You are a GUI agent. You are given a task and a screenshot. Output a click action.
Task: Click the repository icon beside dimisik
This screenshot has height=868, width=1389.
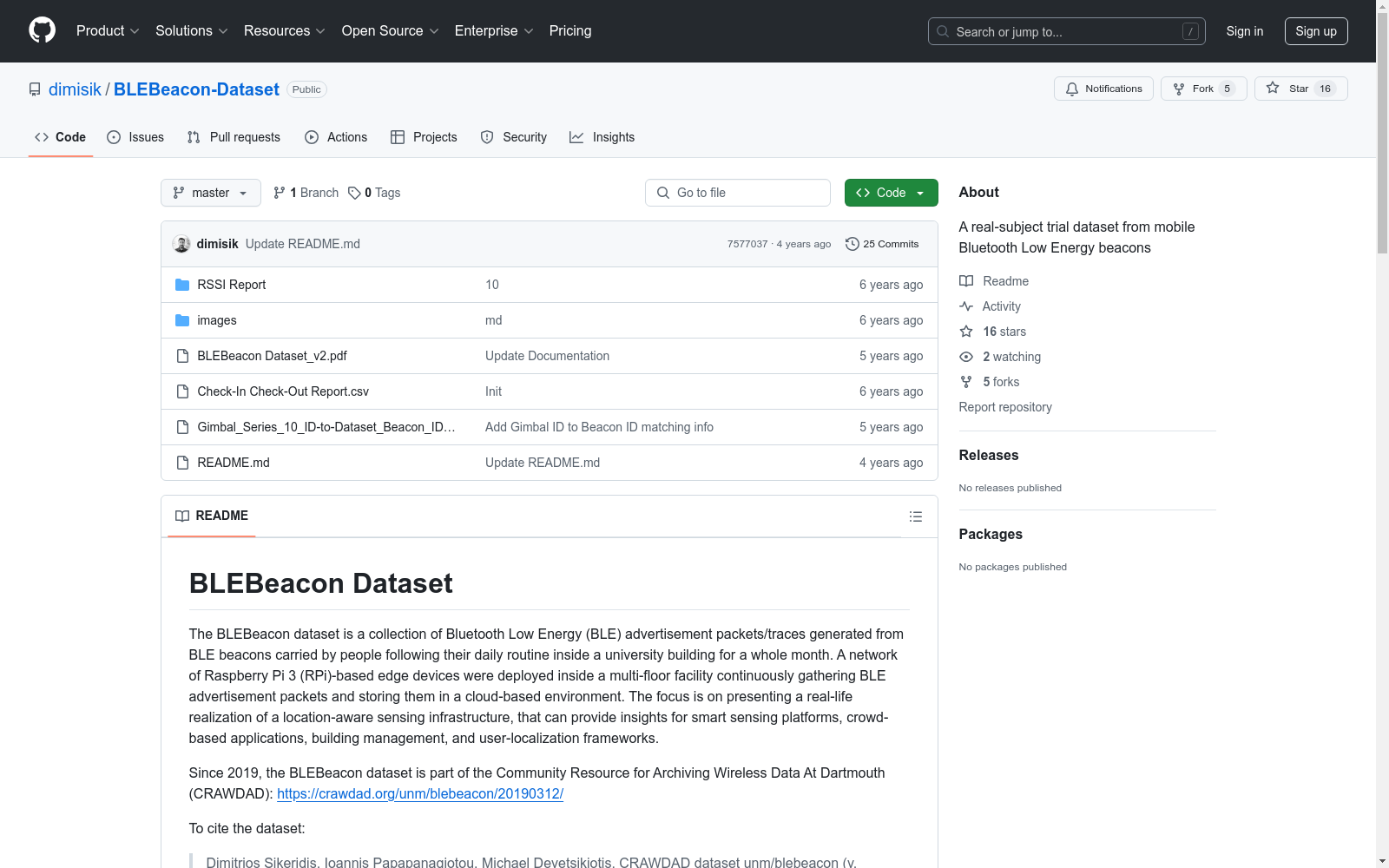[35, 89]
